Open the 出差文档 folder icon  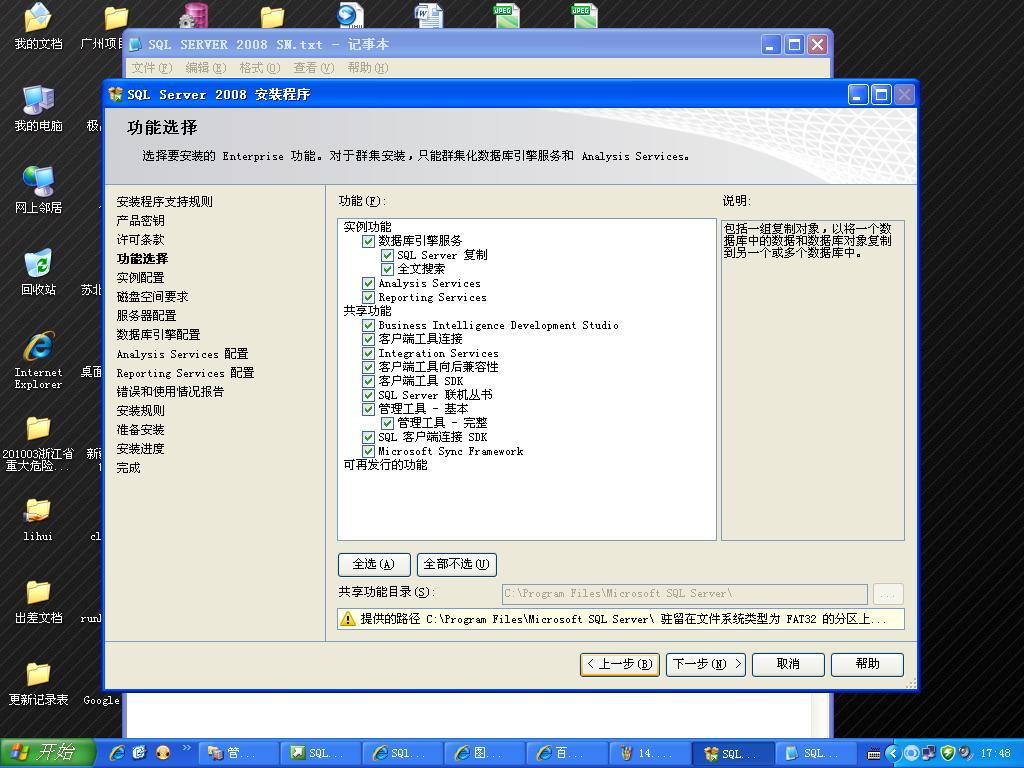click(x=38, y=593)
